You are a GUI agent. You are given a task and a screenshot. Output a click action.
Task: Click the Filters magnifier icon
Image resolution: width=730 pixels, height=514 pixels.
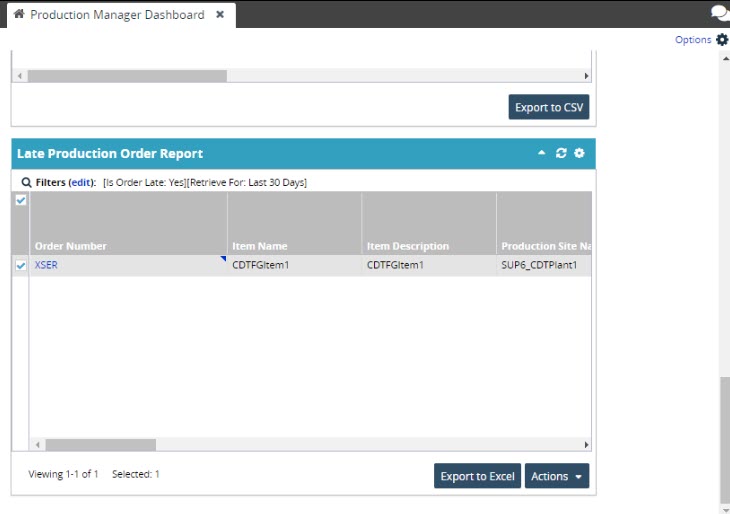[x=26, y=183]
